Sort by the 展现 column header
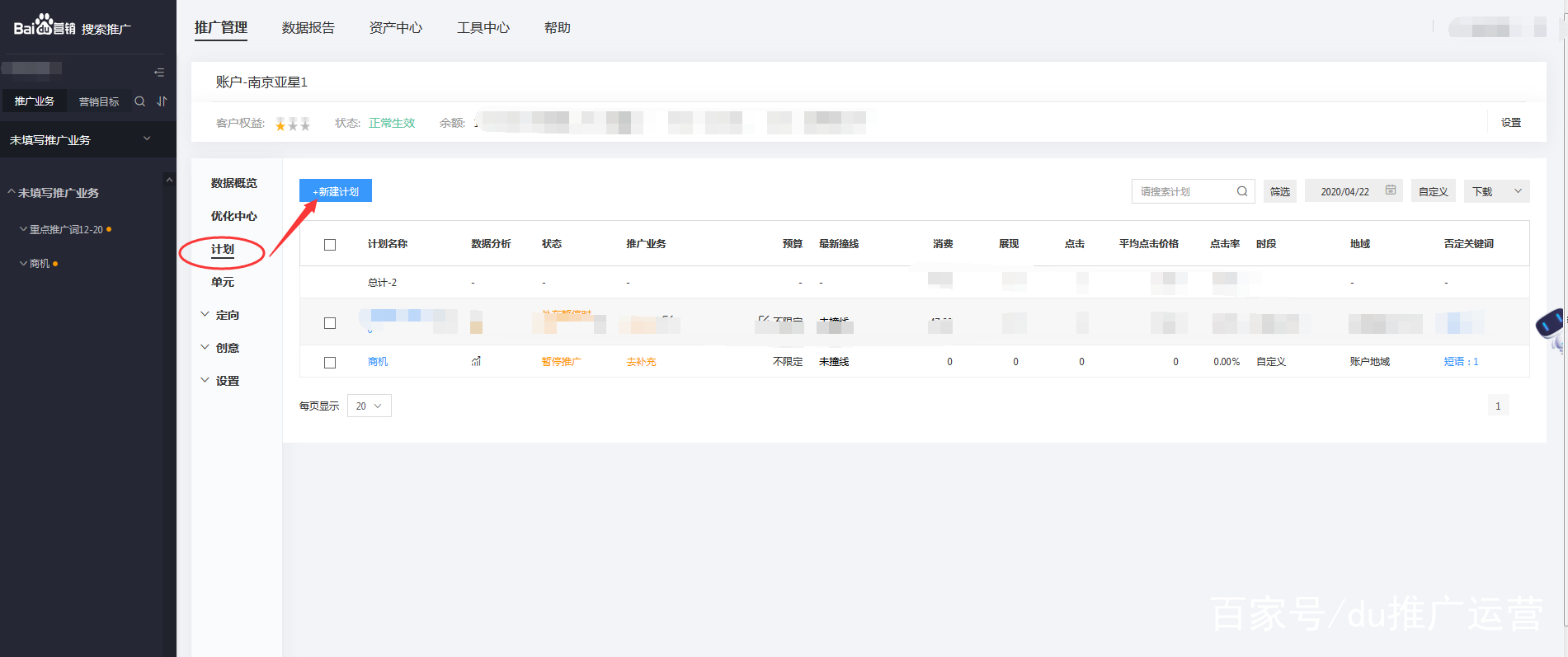 coord(1009,244)
